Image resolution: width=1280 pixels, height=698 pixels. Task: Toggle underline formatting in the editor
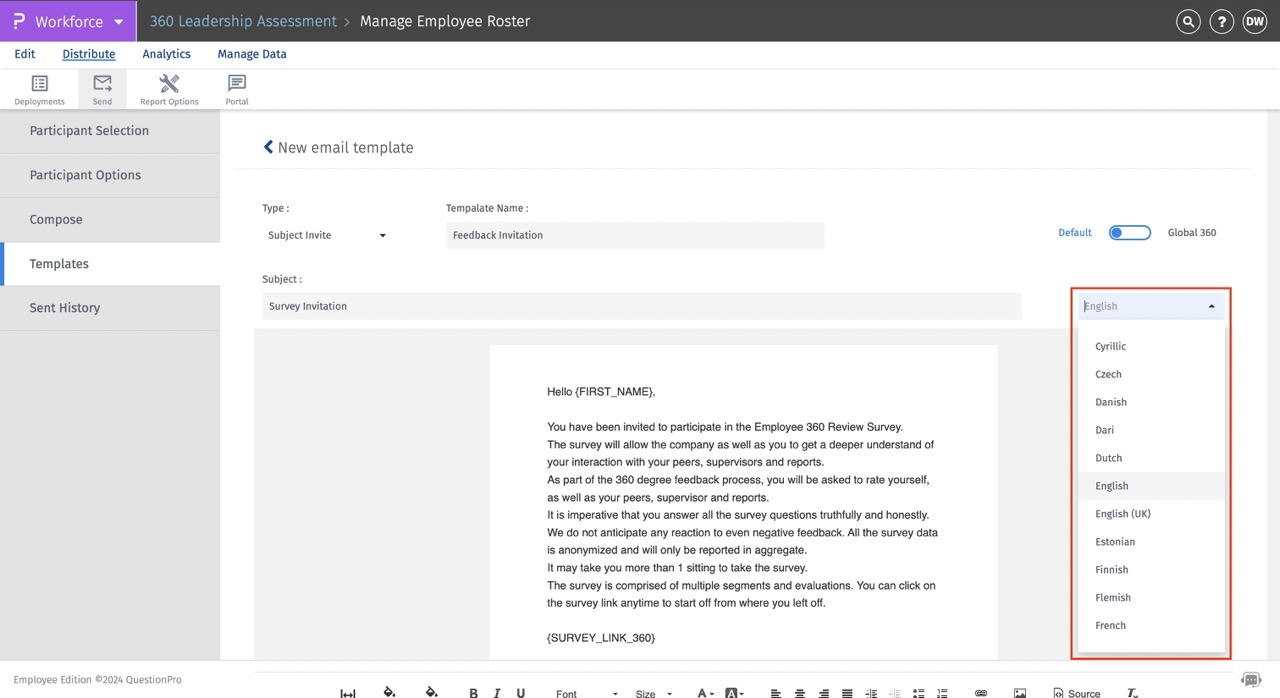[521, 691]
